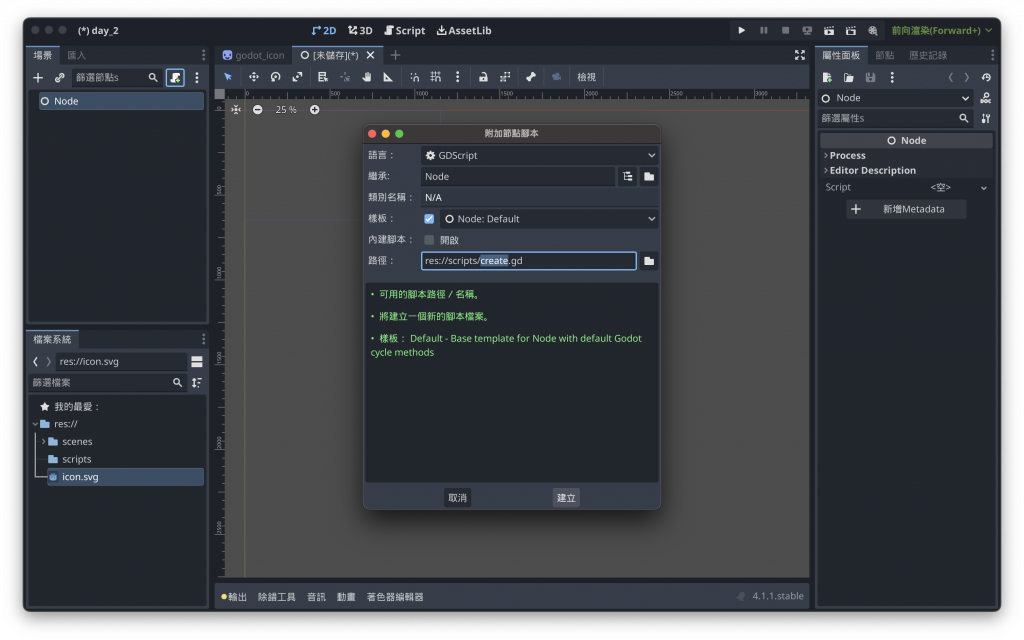
Task: Add a new scene tab
Action: coord(395,56)
